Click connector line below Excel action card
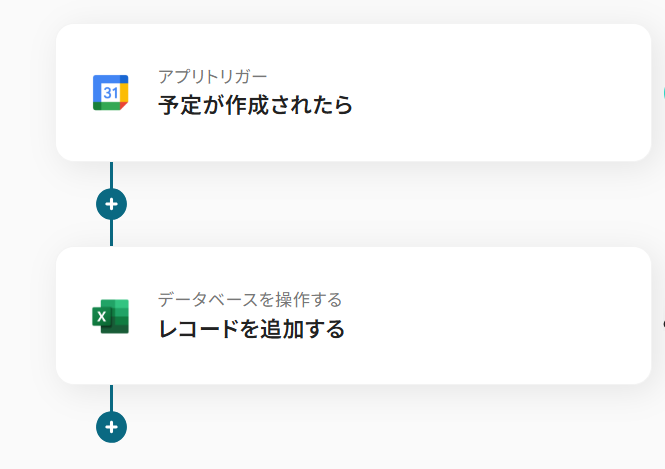The height and width of the screenshot is (469, 665). [x=111, y=397]
